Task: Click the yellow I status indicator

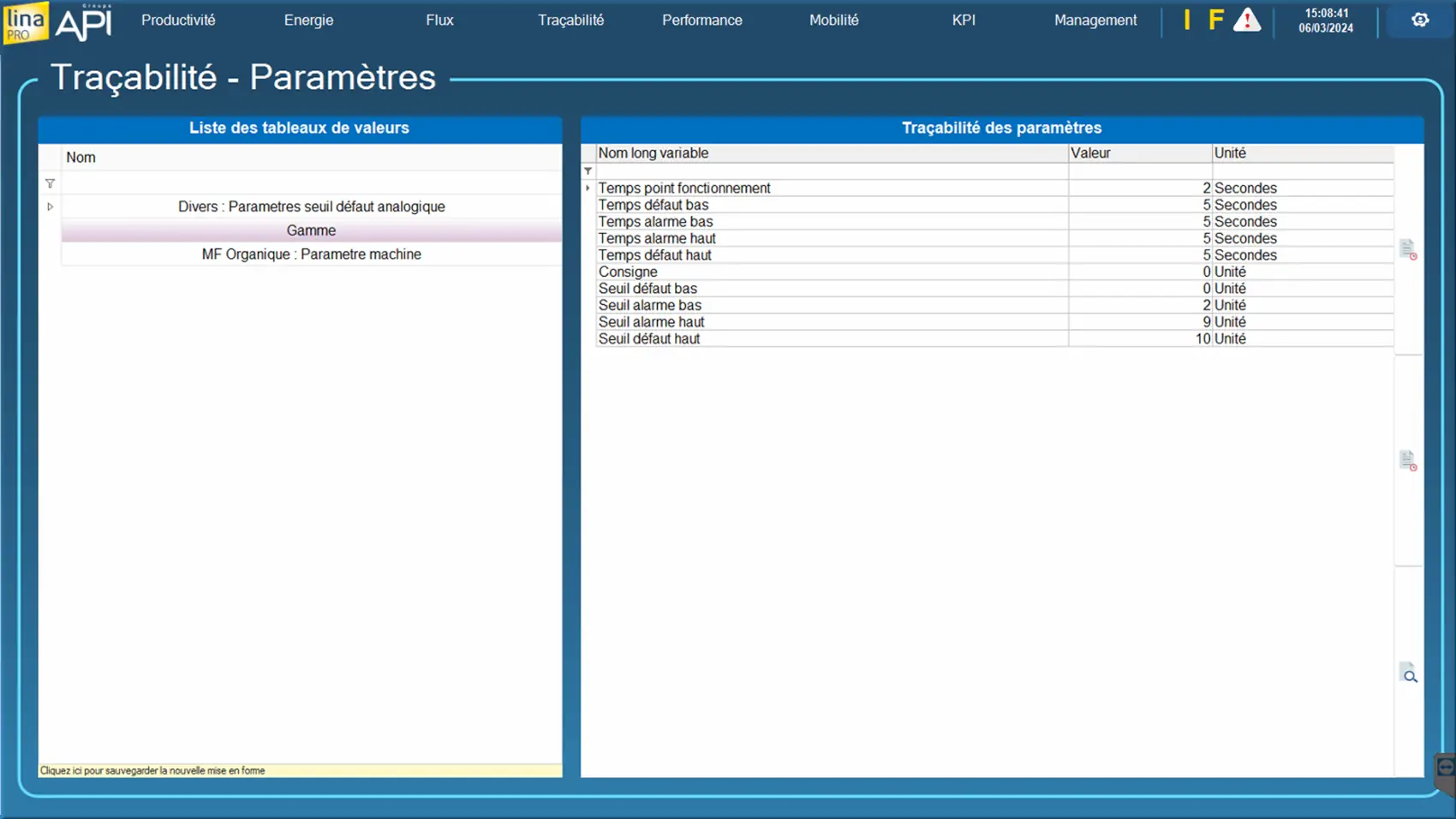Action: point(1187,21)
